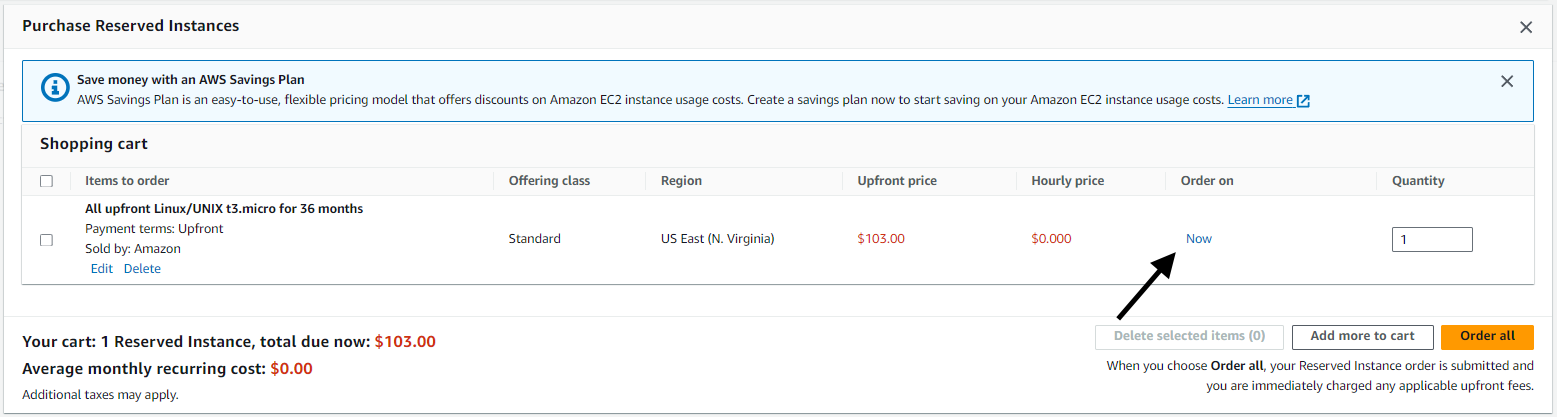Click the Order all button
Image resolution: width=1557 pixels, height=417 pixels.
coord(1487,337)
